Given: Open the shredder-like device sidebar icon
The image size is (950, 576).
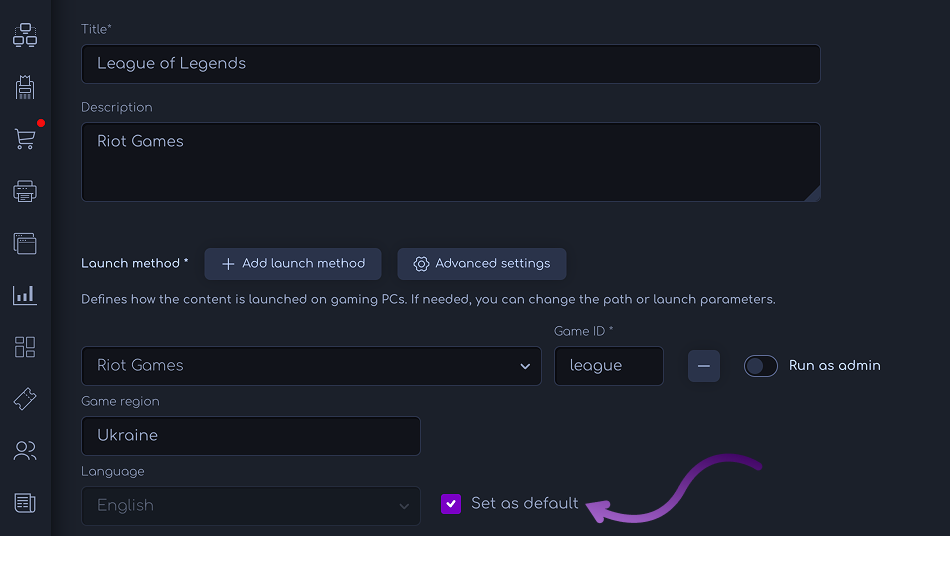Looking at the screenshot, I should [25, 87].
